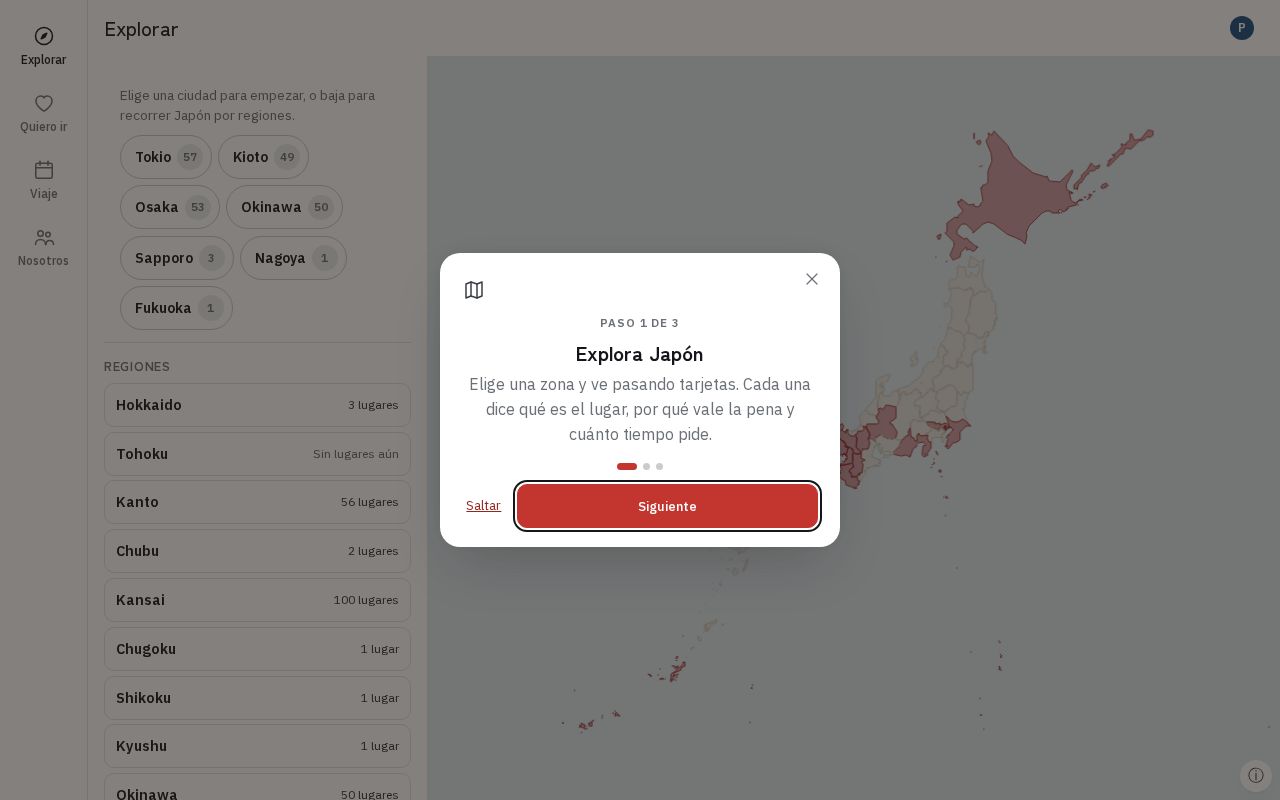The width and height of the screenshot is (1280, 800).
Task: Click the Saltar link
Action: coord(483,506)
